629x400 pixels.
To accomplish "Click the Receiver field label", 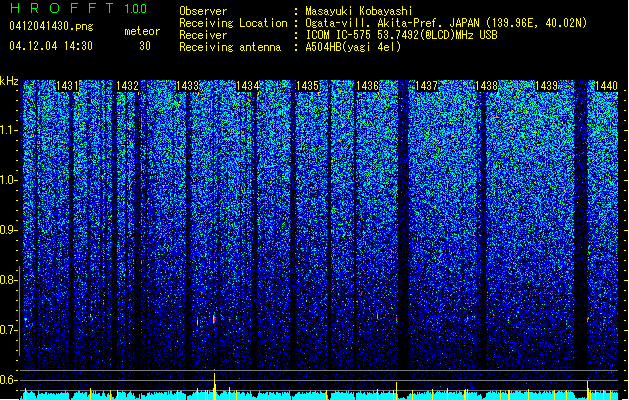I will tap(203, 35).
